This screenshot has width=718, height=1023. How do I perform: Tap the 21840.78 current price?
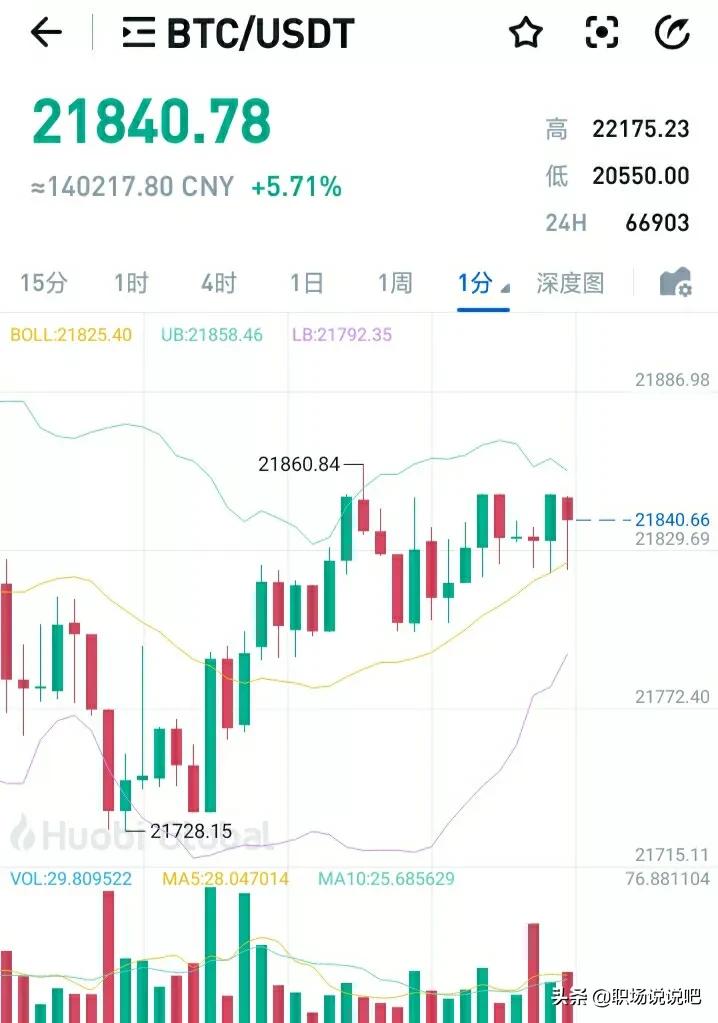pyautogui.click(x=152, y=122)
